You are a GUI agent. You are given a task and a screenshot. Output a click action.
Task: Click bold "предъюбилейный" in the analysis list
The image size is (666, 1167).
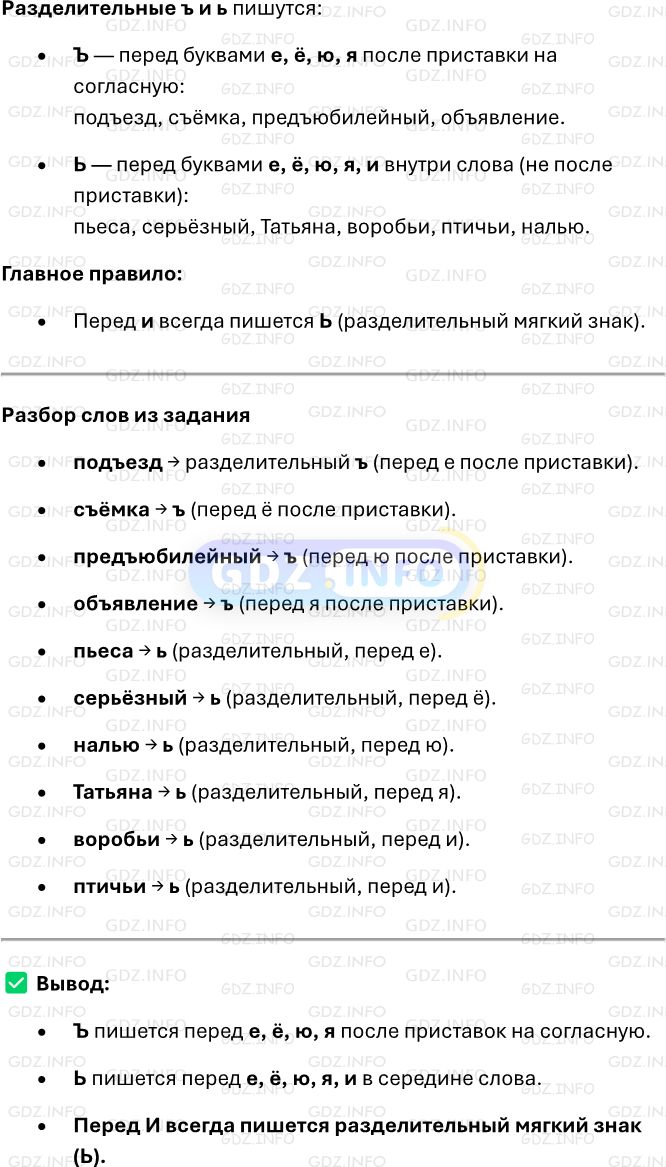click(x=167, y=556)
